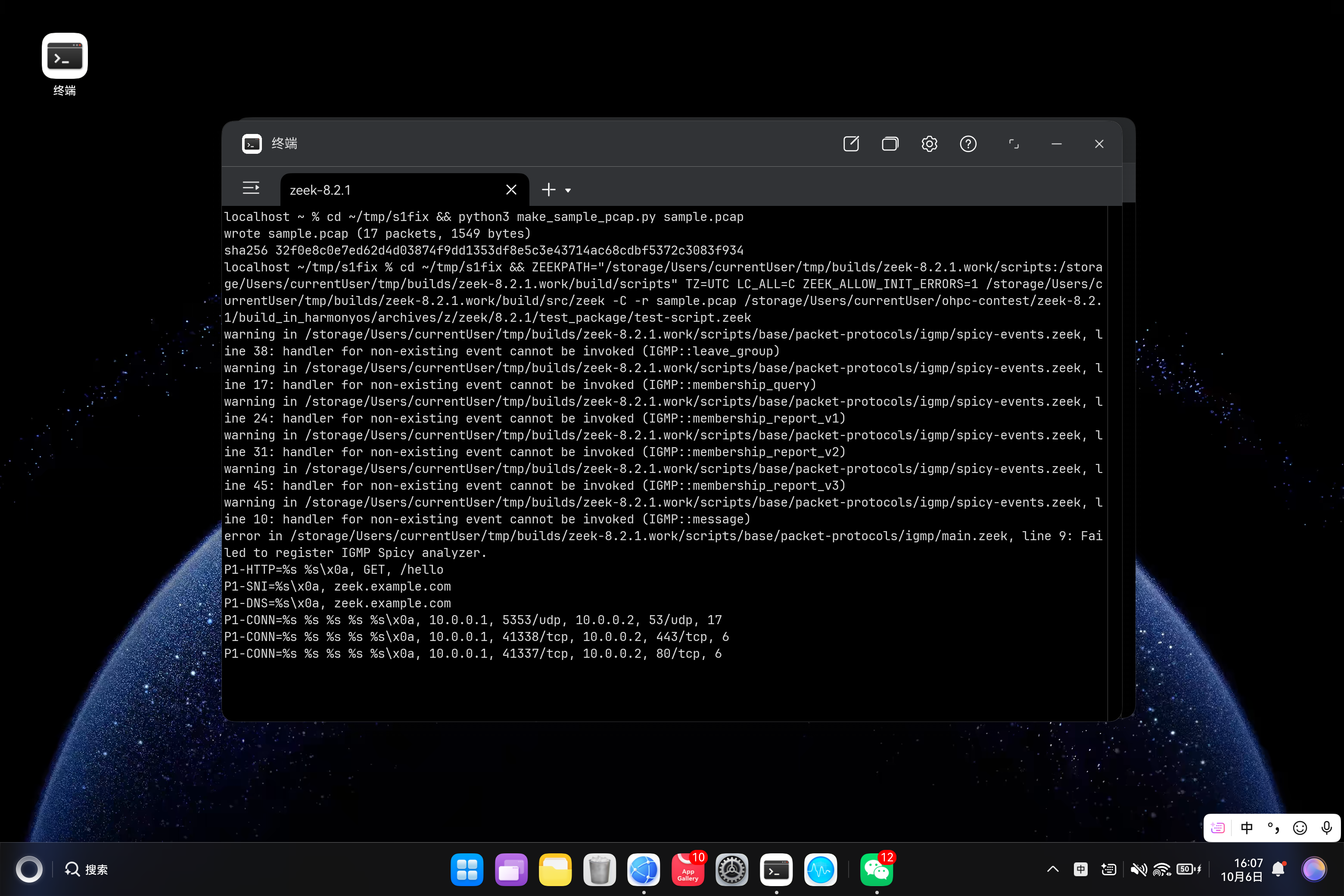Close the zeek-8.2.1 tab
1344x896 pixels.
[511, 190]
